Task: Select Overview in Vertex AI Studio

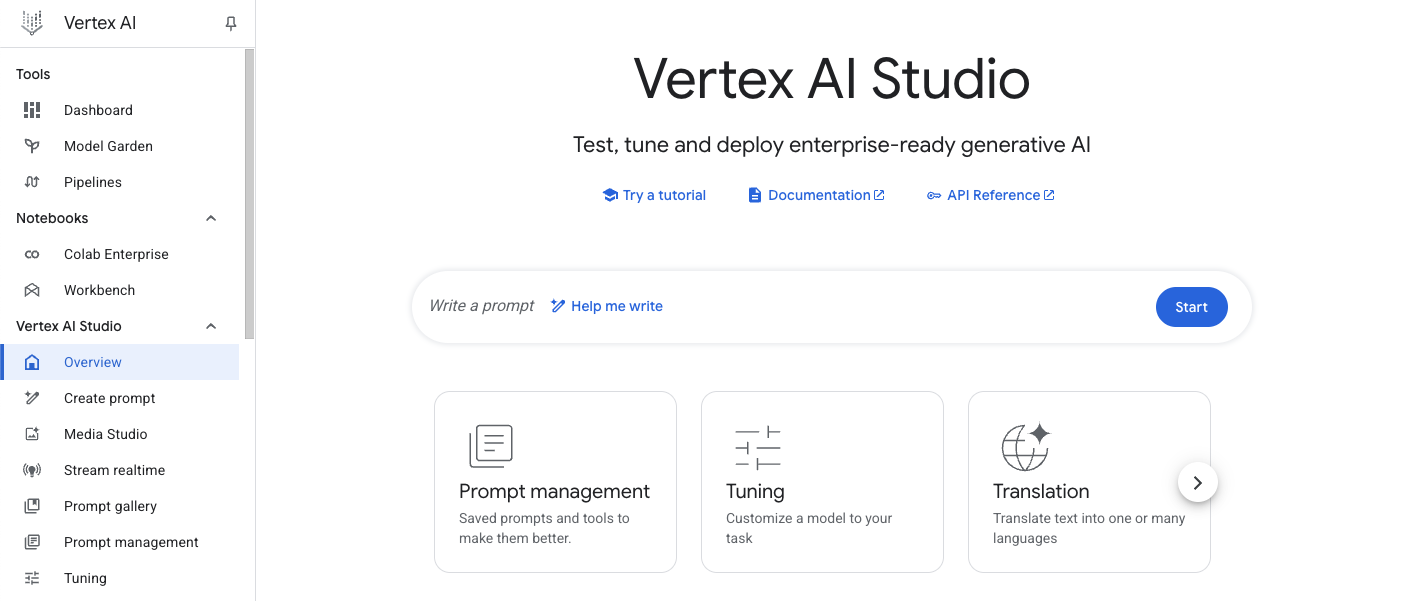Action: (x=120, y=362)
